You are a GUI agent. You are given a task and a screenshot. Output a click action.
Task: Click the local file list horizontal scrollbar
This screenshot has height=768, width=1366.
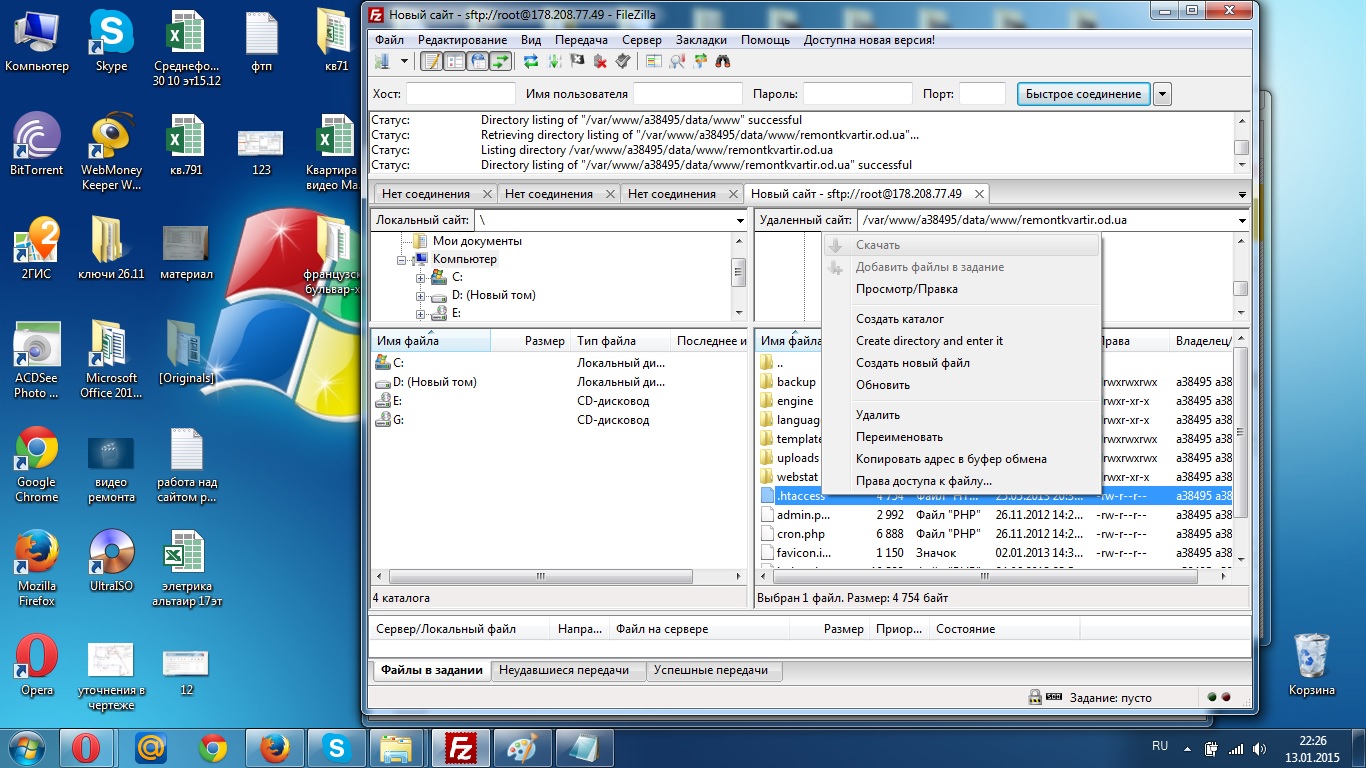[x=538, y=577]
